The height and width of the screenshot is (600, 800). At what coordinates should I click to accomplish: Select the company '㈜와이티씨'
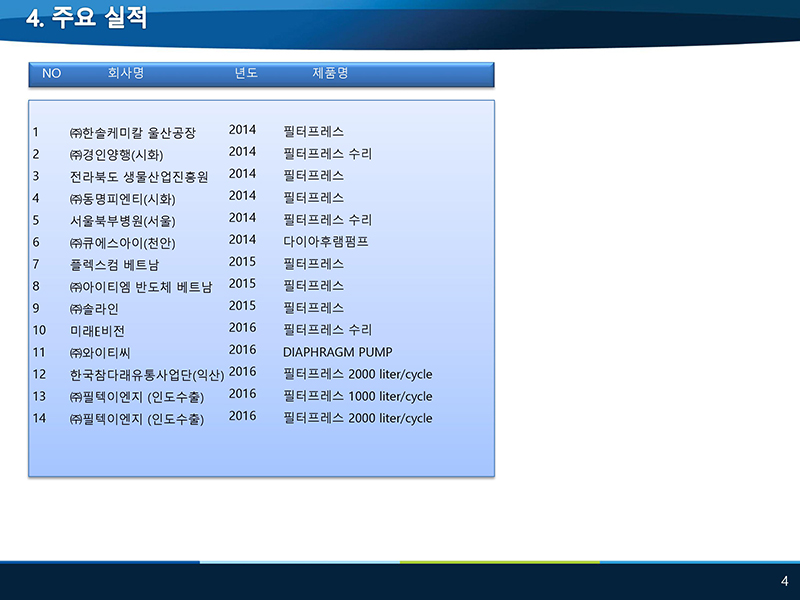click(100, 353)
